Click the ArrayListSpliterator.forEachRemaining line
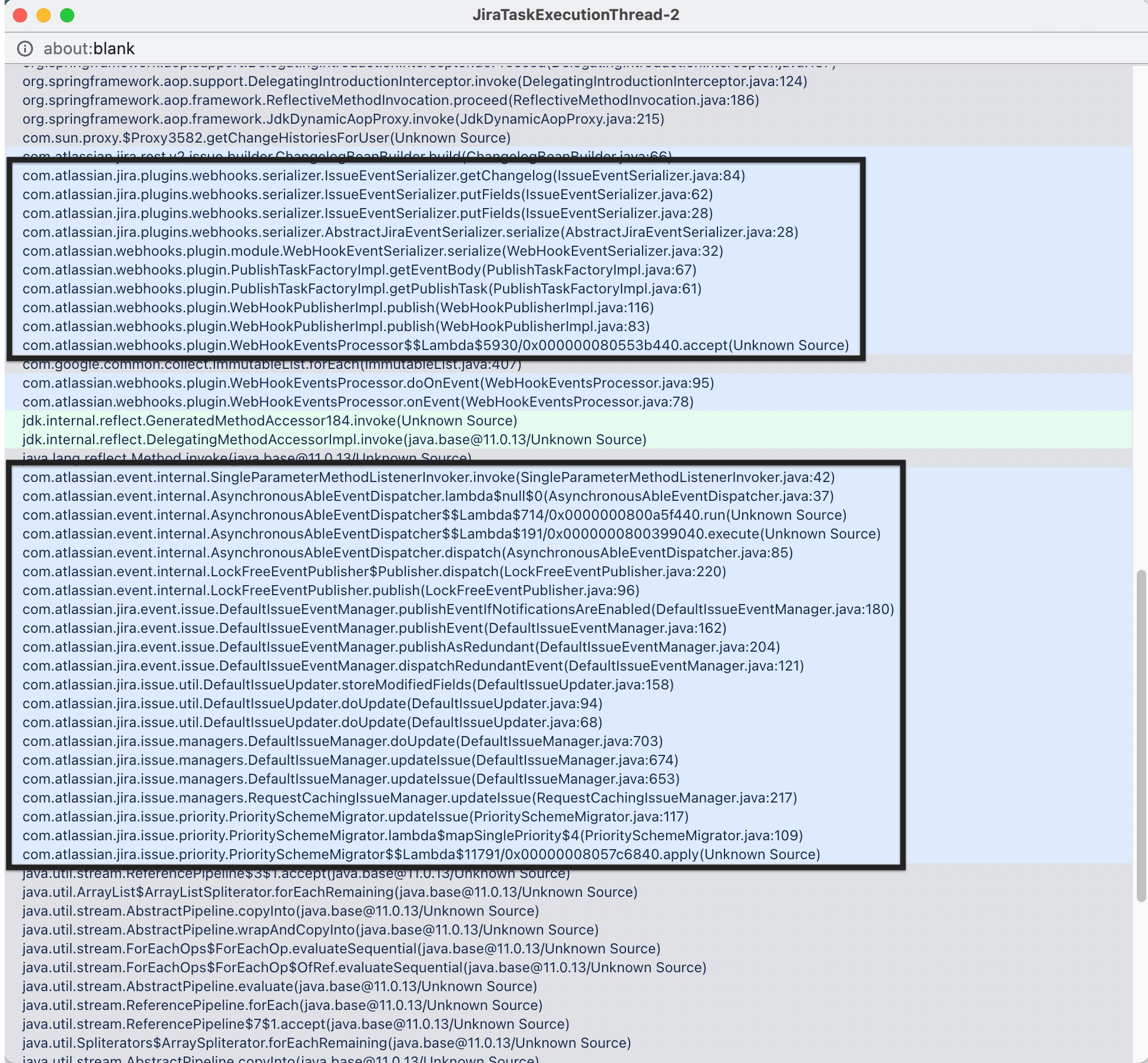Viewport: 1148px width, 1063px height. click(330, 892)
